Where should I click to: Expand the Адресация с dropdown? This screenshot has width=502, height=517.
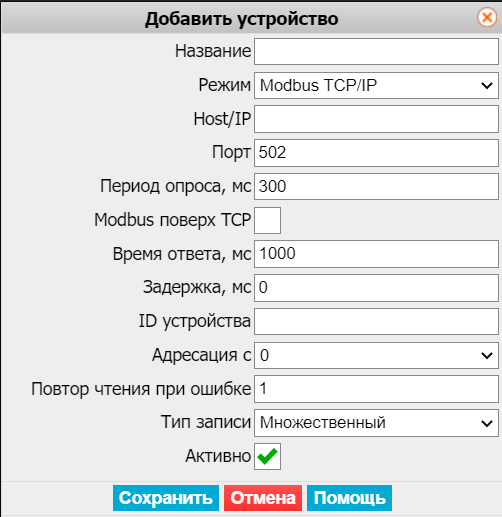click(376, 355)
